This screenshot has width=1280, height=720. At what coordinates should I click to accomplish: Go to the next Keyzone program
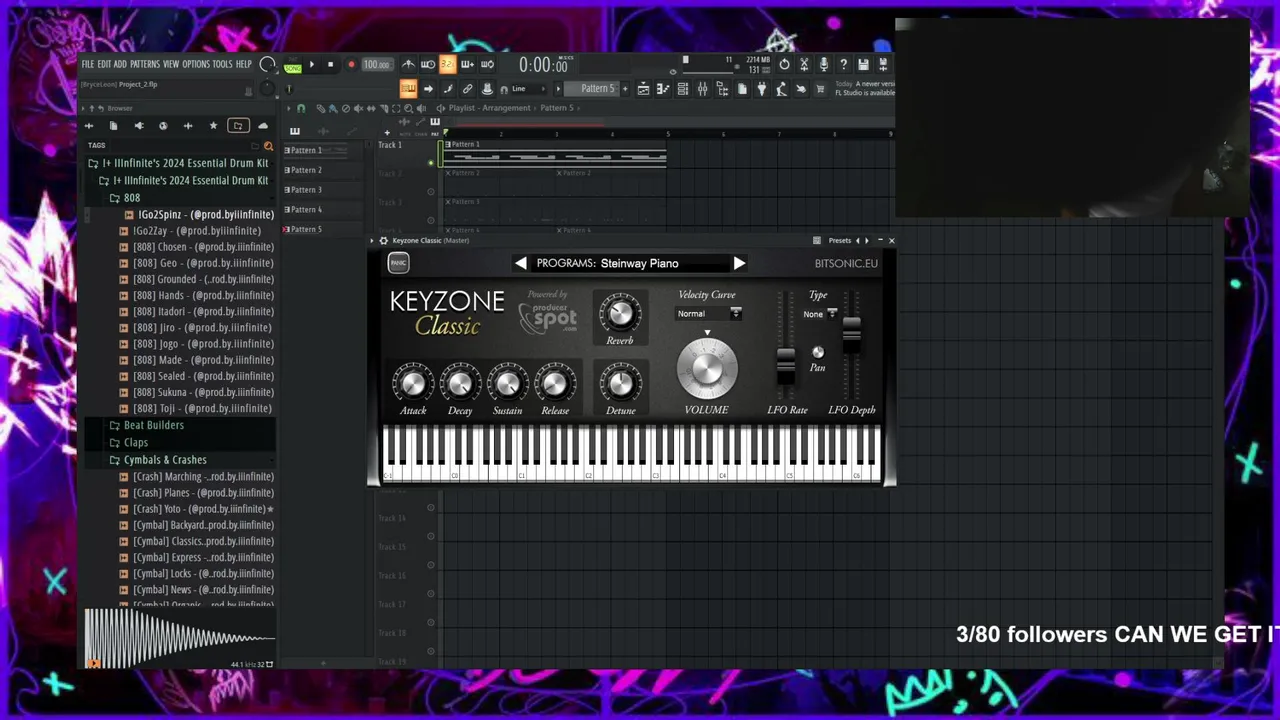[739, 263]
